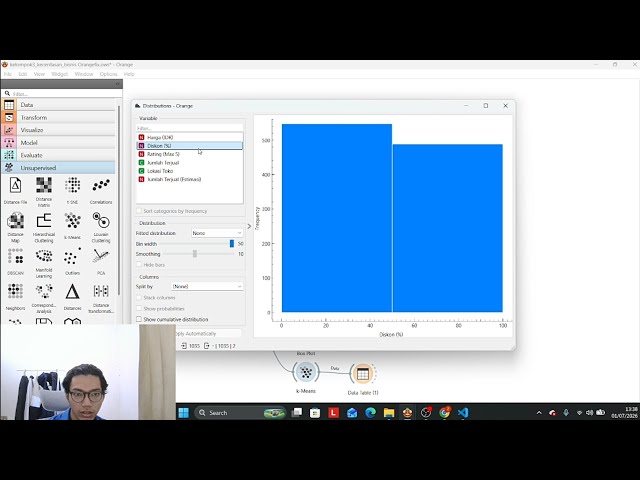This screenshot has height=480, width=640.
Task: Open Windows Start menu
Action: pos(184,413)
